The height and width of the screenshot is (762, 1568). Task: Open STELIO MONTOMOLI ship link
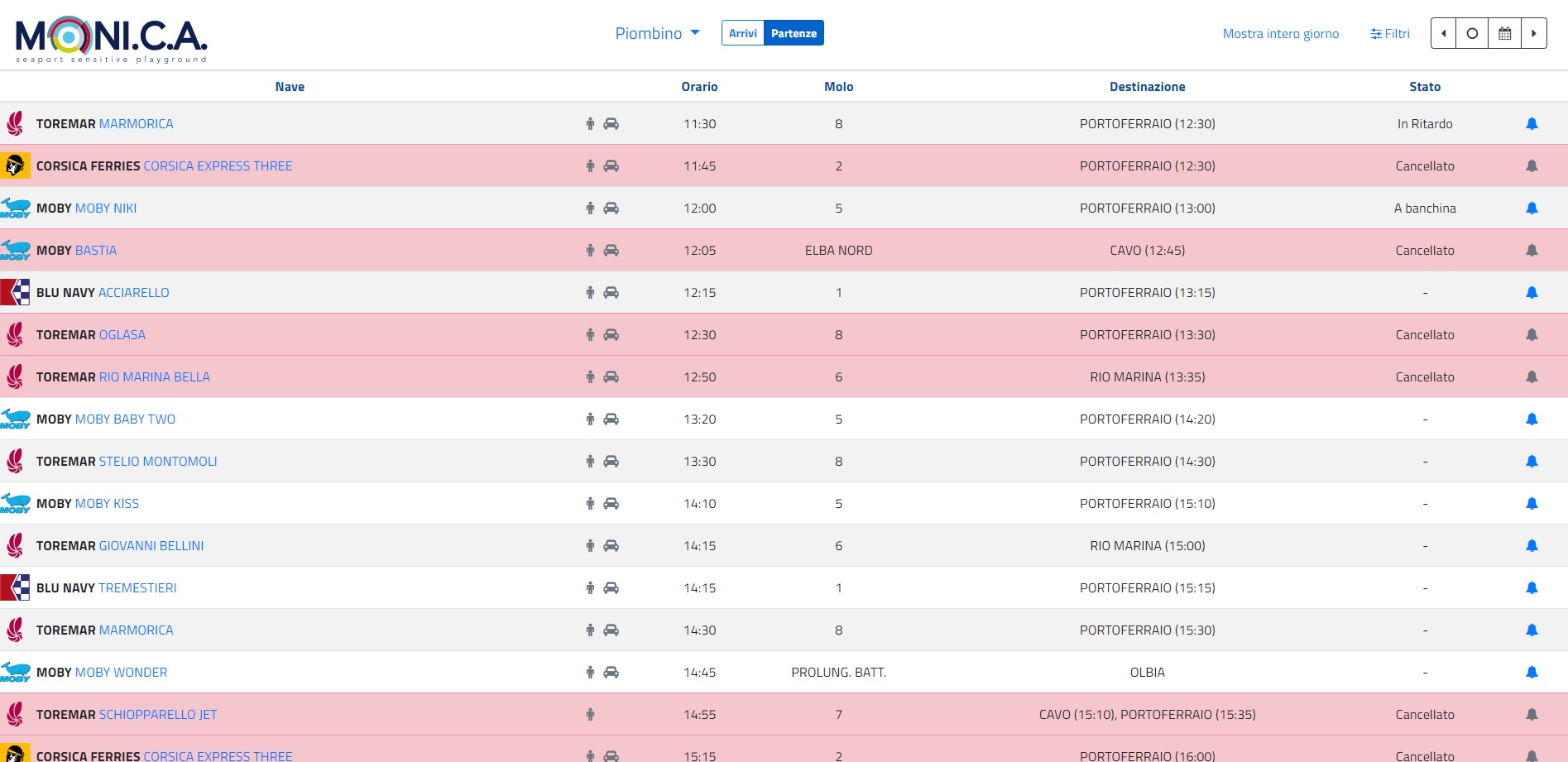(158, 462)
